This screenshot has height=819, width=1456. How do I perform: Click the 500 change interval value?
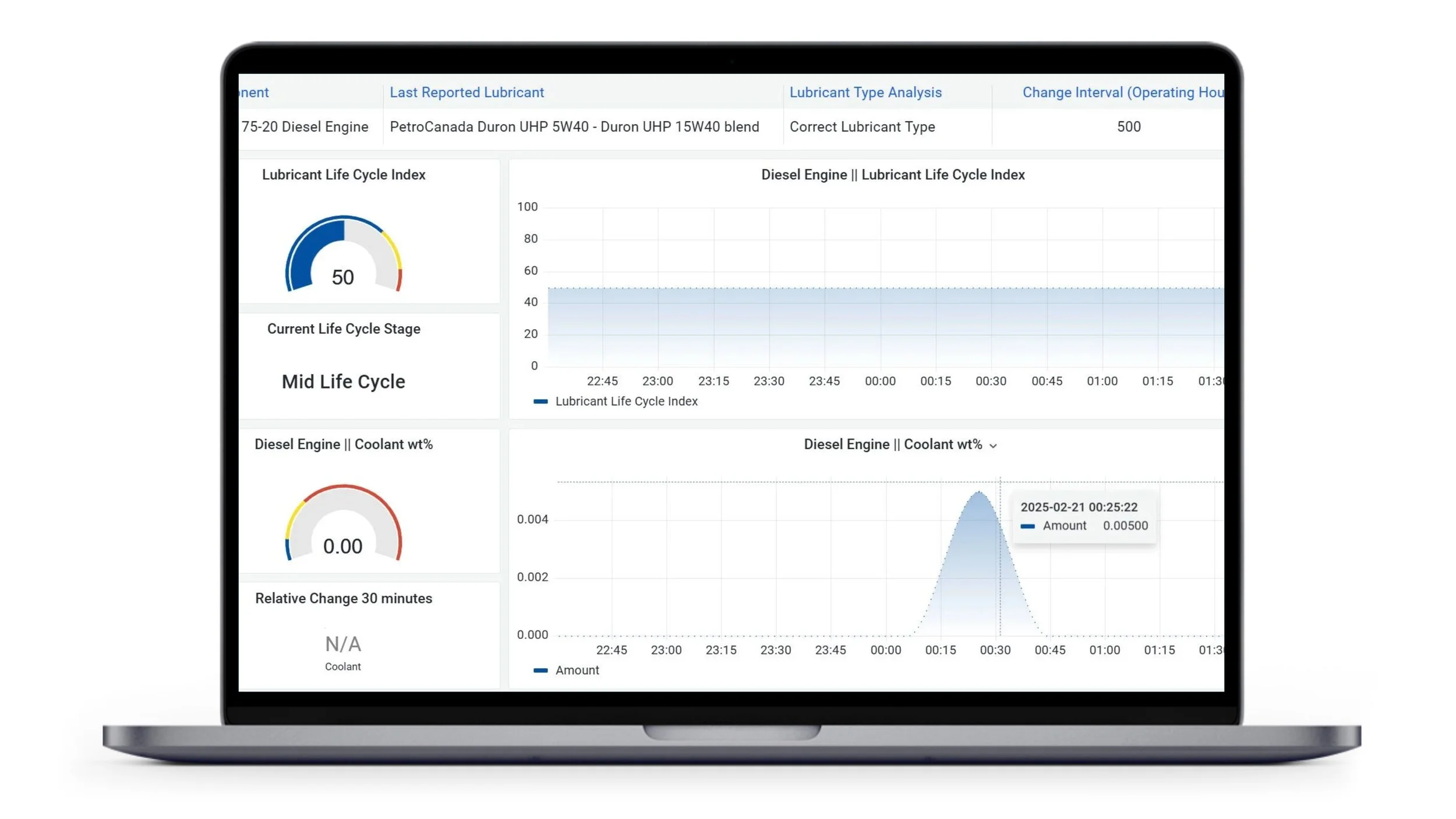pos(1128,126)
